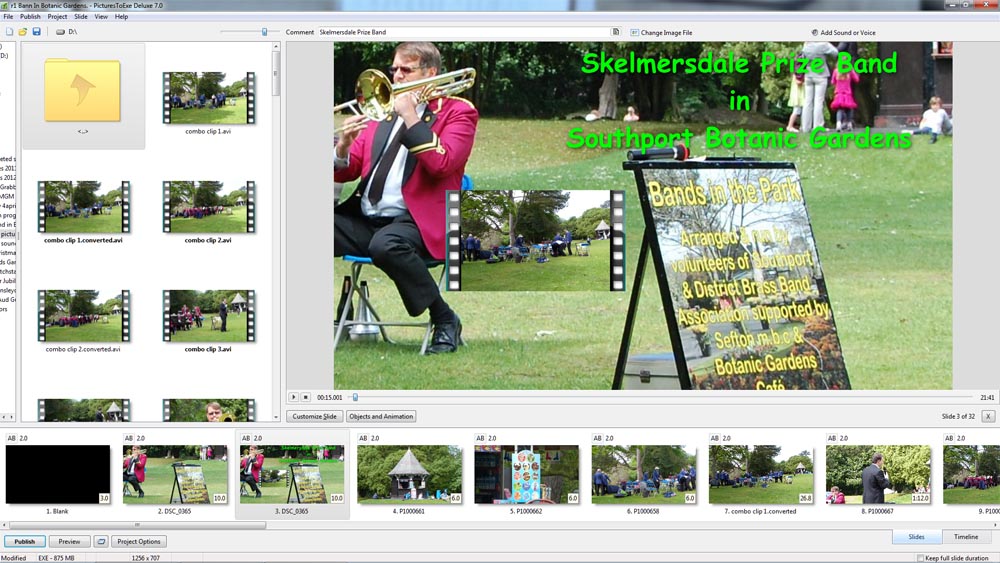The image size is (1000, 563).
Task: Select slide 1 Blank thumbnail
Action: pyautogui.click(x=57, y=474)
